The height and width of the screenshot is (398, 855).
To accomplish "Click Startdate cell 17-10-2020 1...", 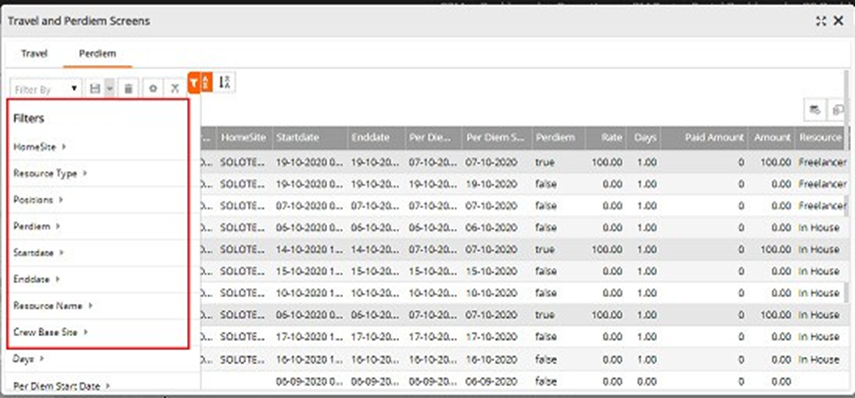I will (309, 336).
